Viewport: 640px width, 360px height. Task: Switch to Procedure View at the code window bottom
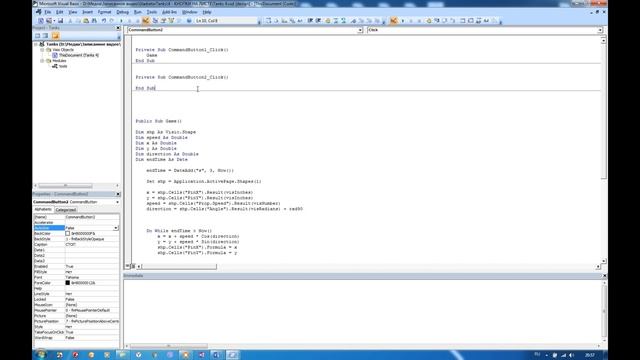[127, 266]
